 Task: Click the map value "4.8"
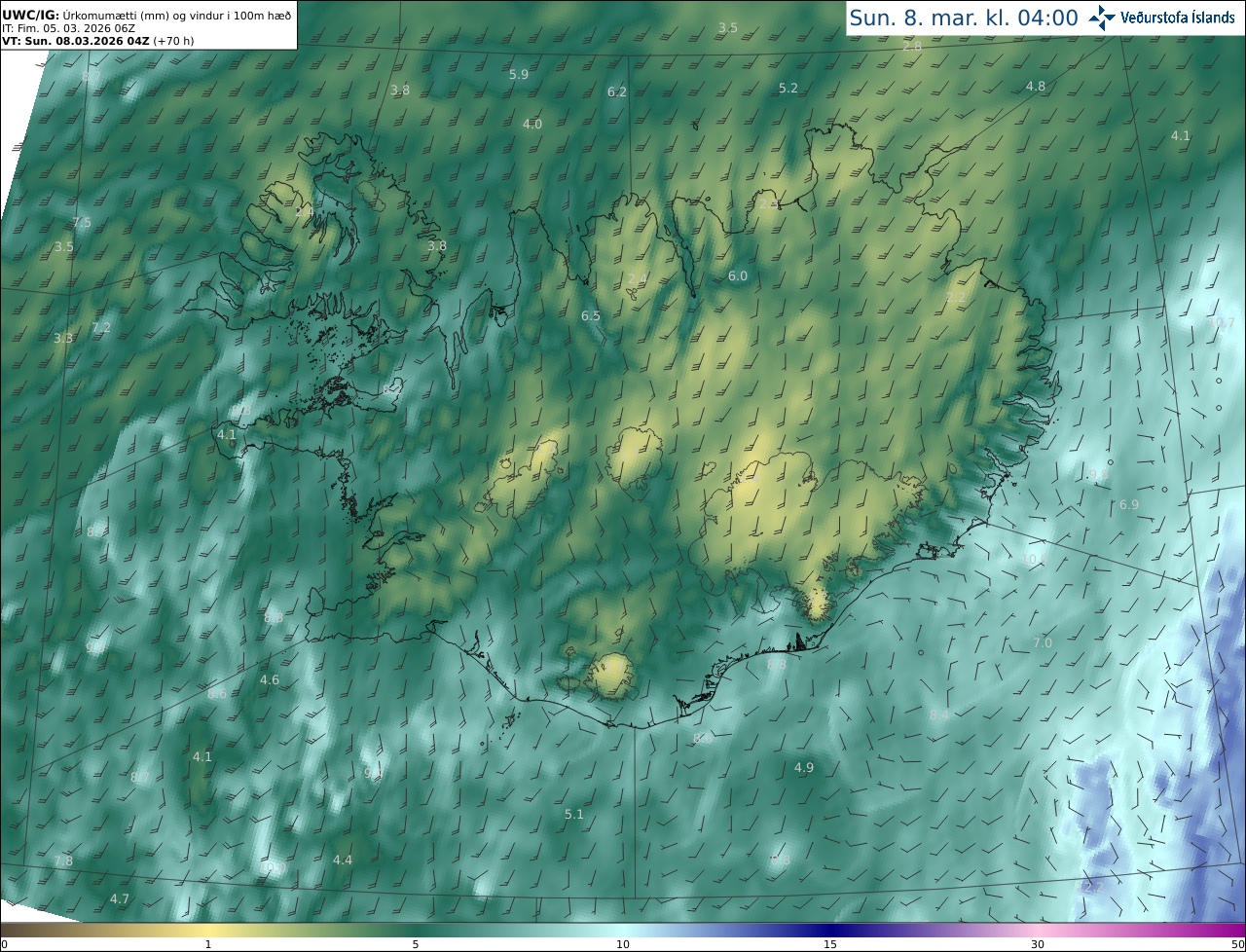pos(1036,87)
